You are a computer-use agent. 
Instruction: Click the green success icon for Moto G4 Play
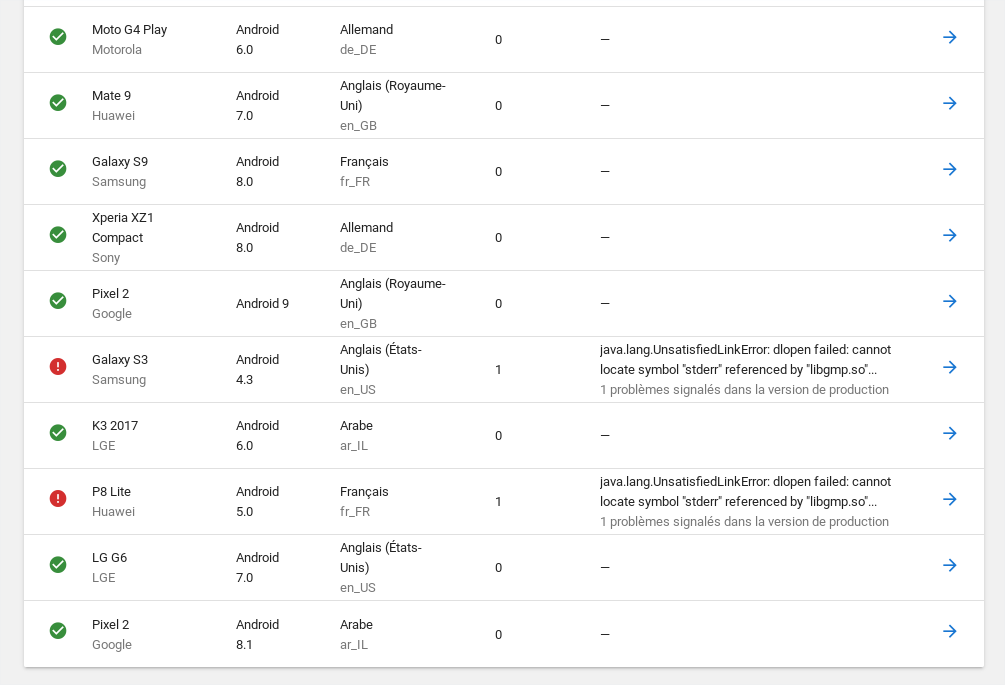58,36
